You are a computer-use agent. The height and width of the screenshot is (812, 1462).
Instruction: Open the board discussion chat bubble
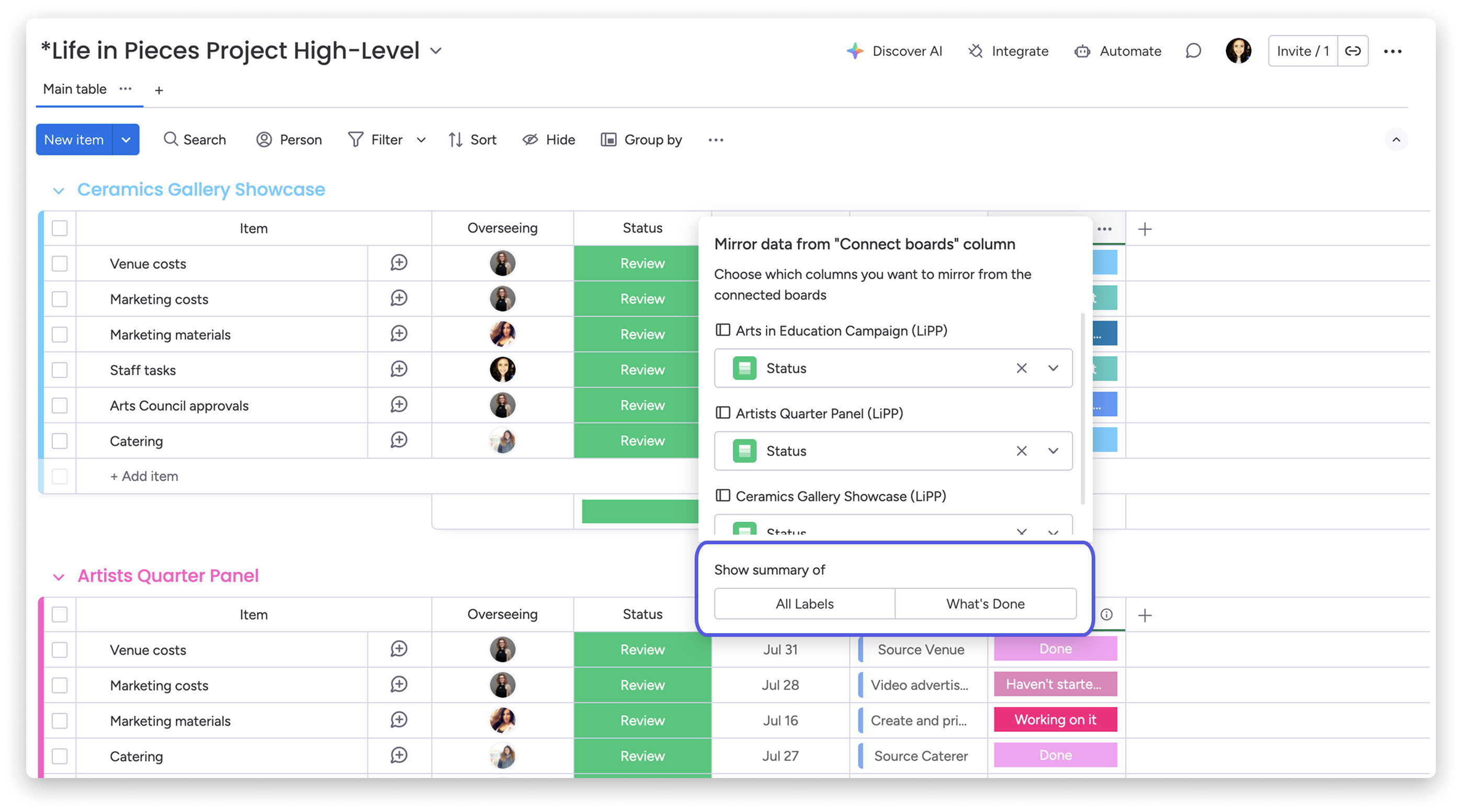pos(1193,51)
